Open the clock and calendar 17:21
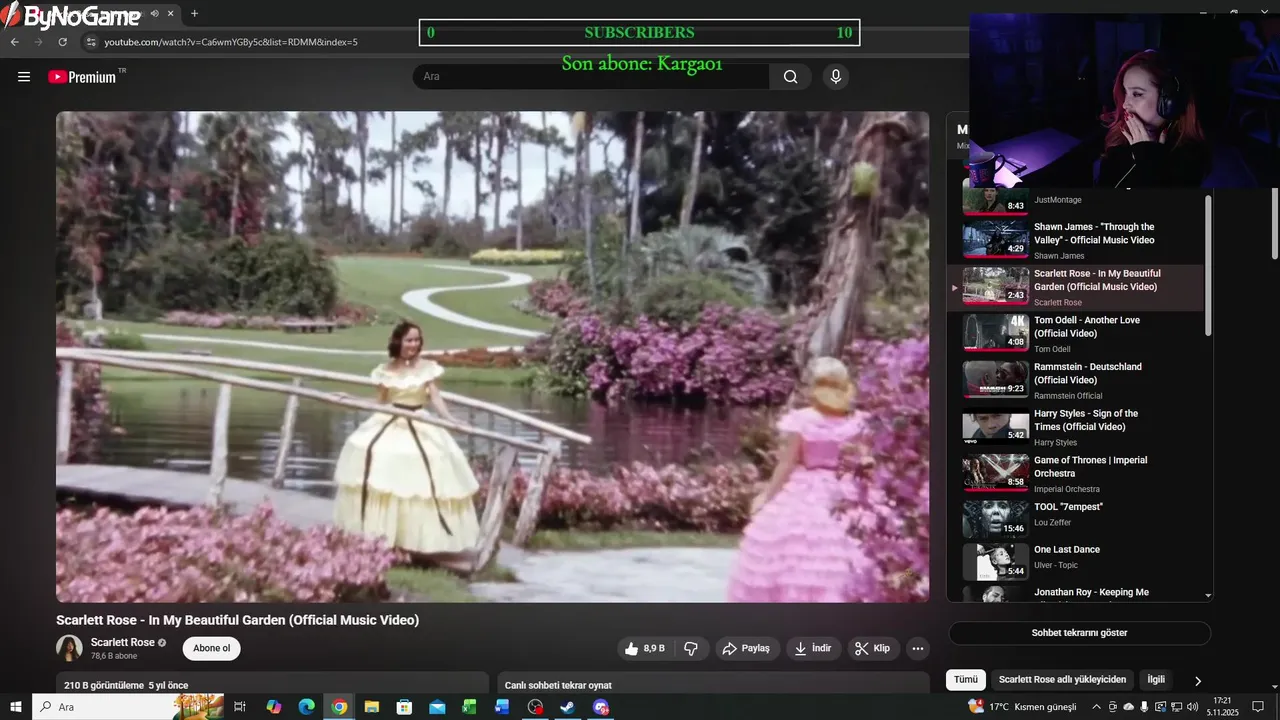Screen dimensions: 1280x720 pyautogui.click(x=1222, y=707)
